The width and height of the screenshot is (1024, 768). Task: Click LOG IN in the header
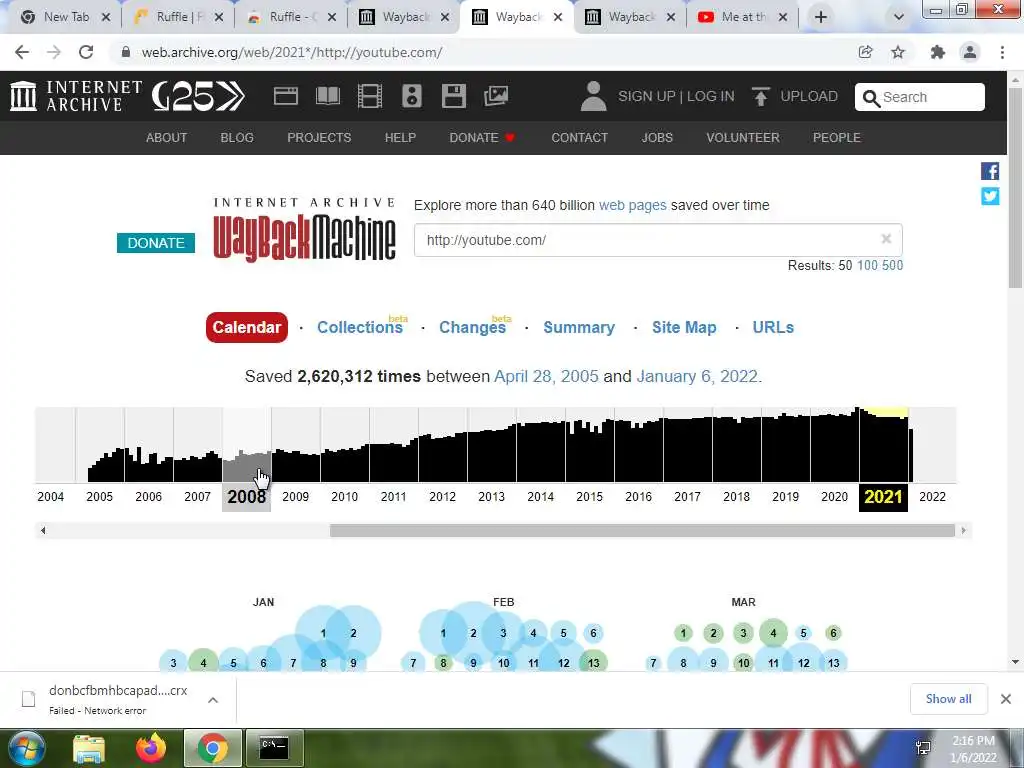tap(711, 96)
